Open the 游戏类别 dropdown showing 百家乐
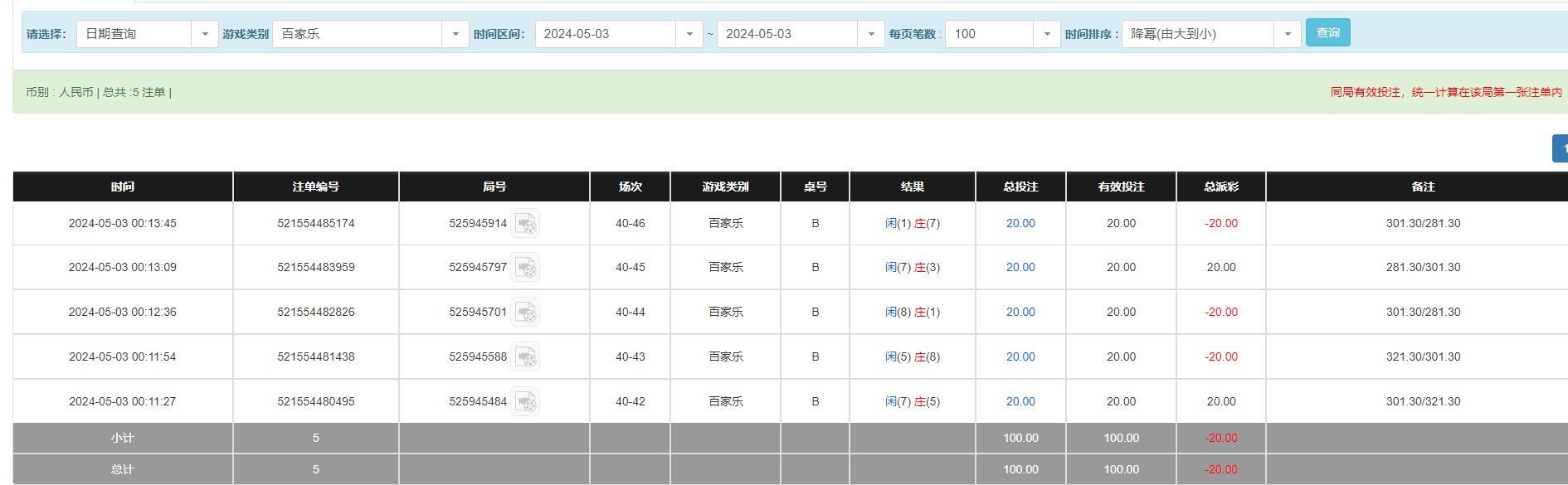Viewport: 1568px width, 485px height. coord(370,34)
